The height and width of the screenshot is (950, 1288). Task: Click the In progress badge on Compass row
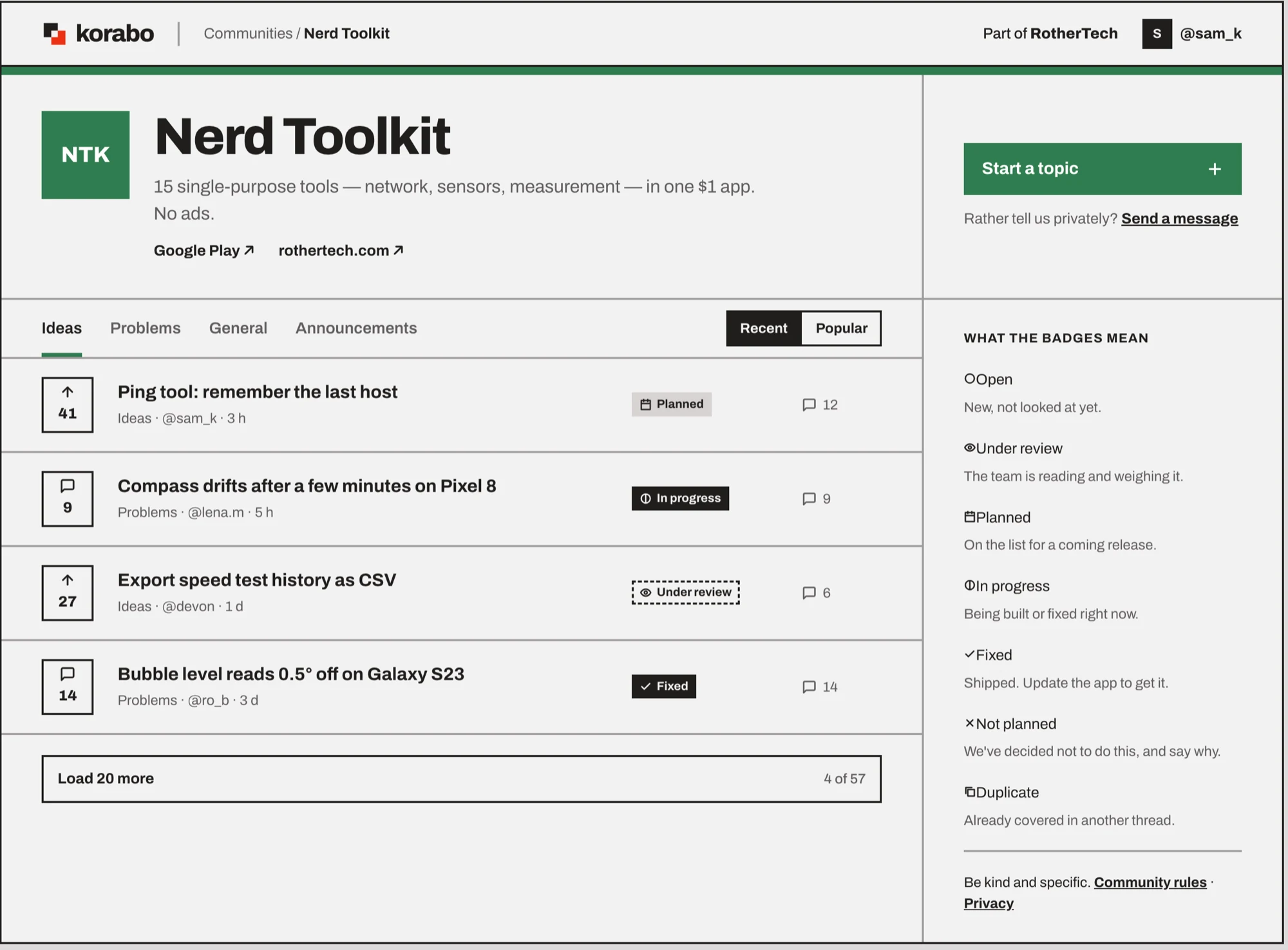(x=680, y=499)
